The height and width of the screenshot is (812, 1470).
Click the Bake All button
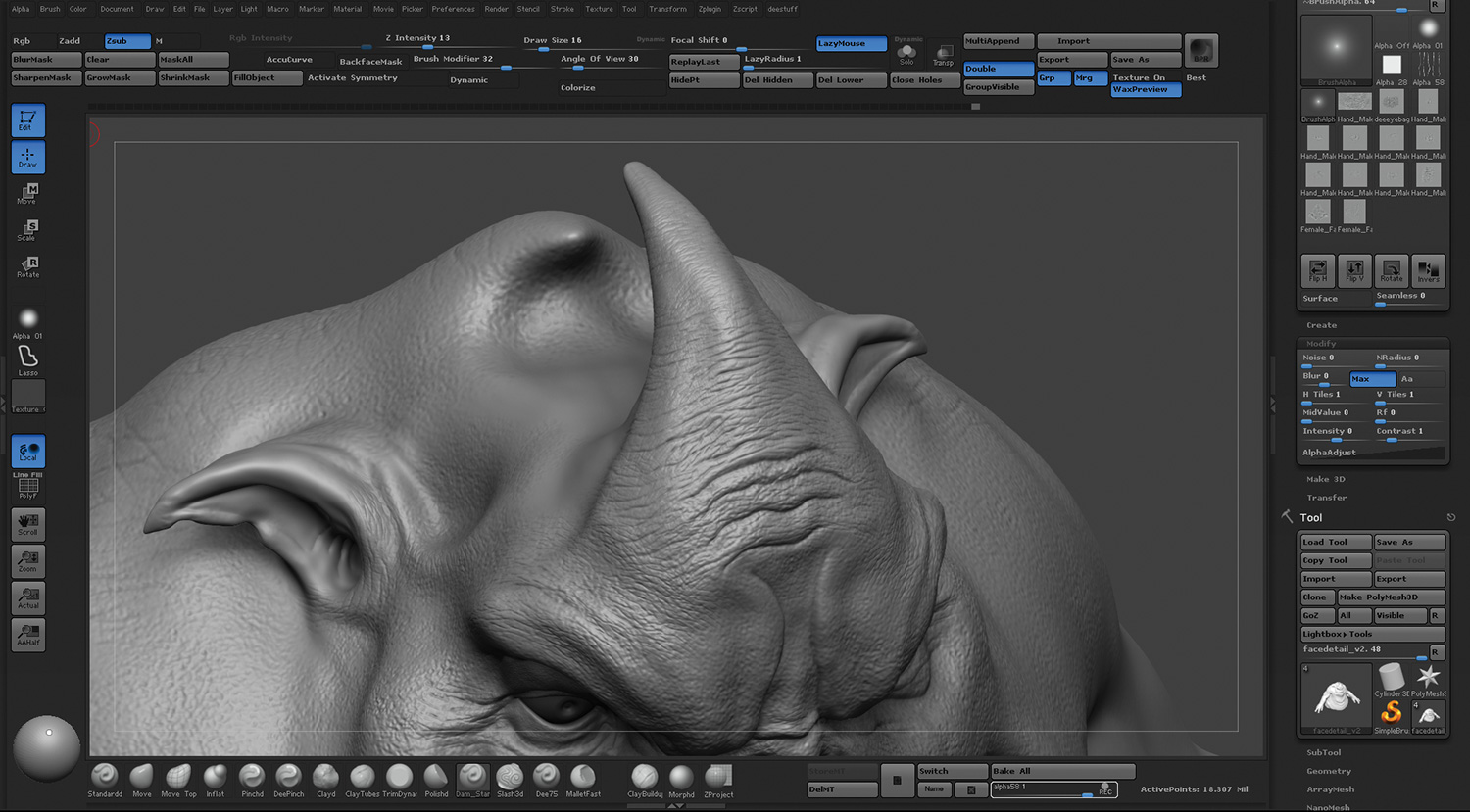(1062, 771)
